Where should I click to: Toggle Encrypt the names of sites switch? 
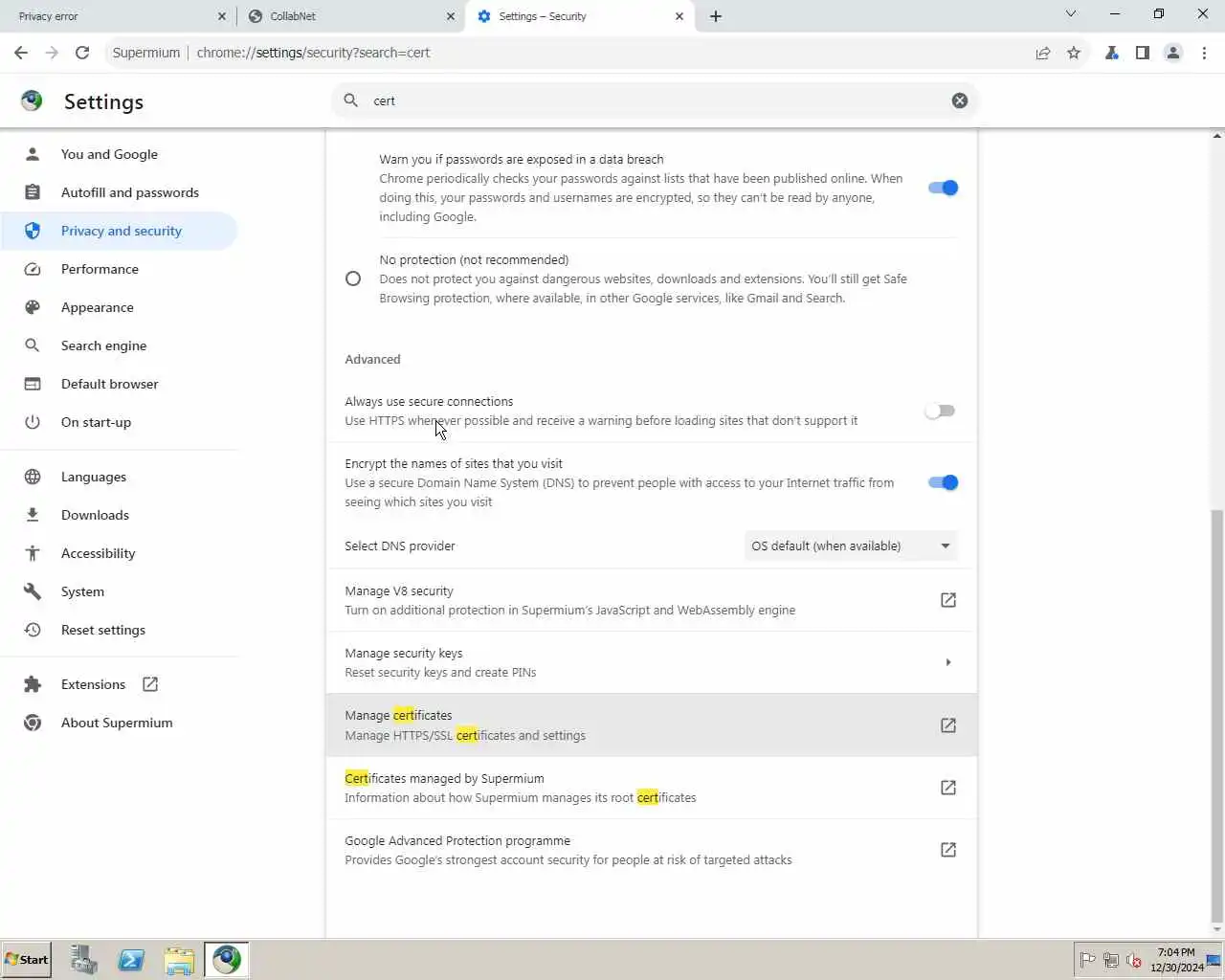pos(943,482)
